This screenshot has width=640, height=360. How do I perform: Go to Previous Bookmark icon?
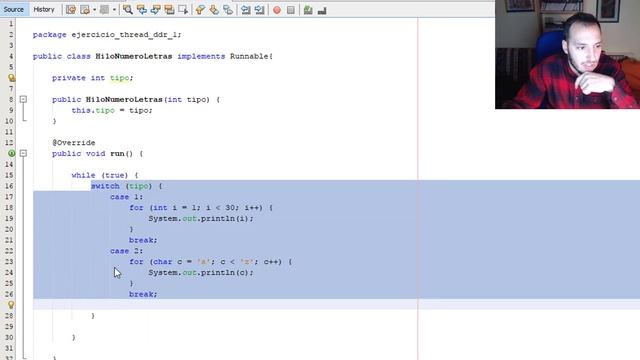[x=200, y=10]
